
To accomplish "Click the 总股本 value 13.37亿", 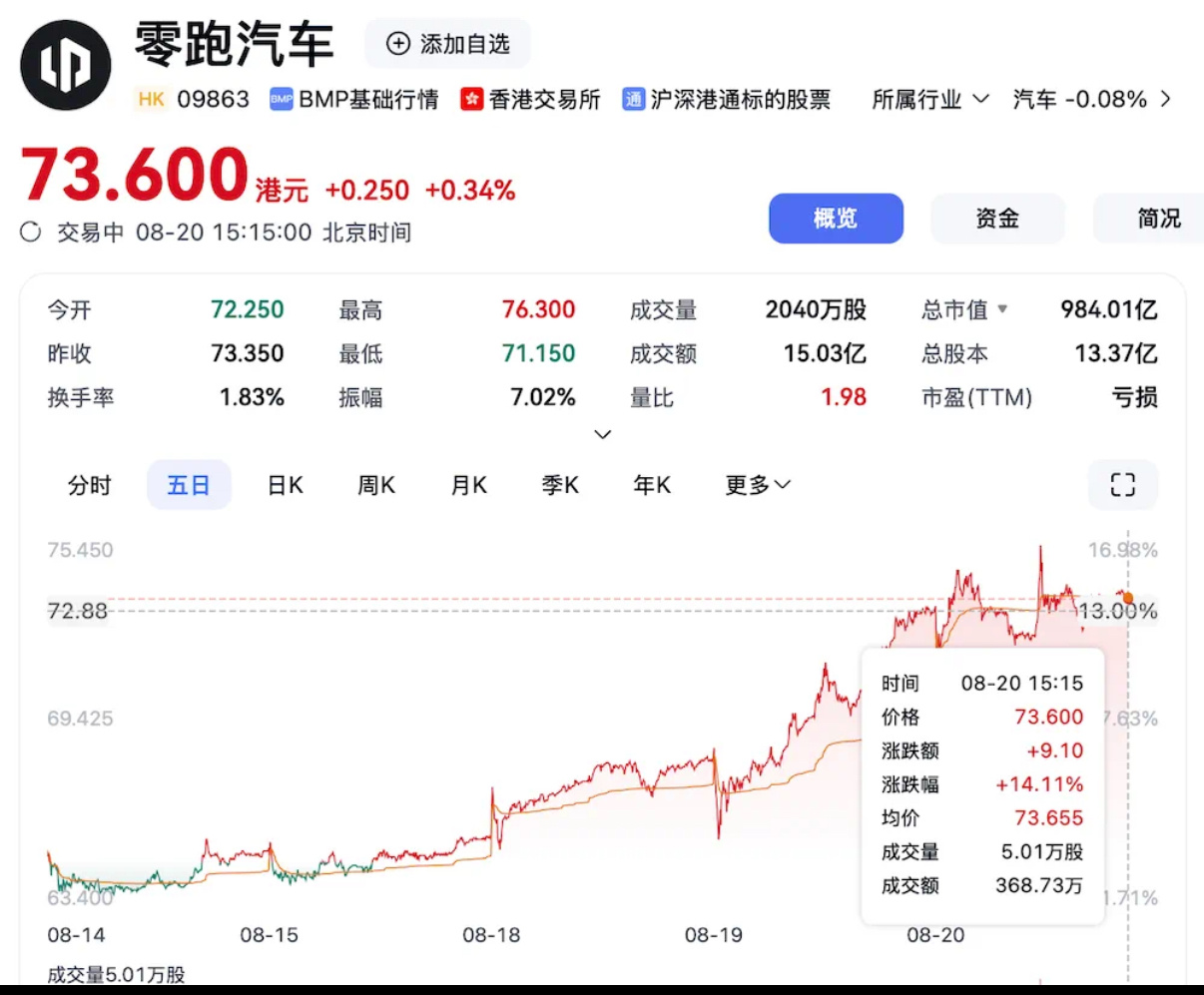I will point(1116,353).
